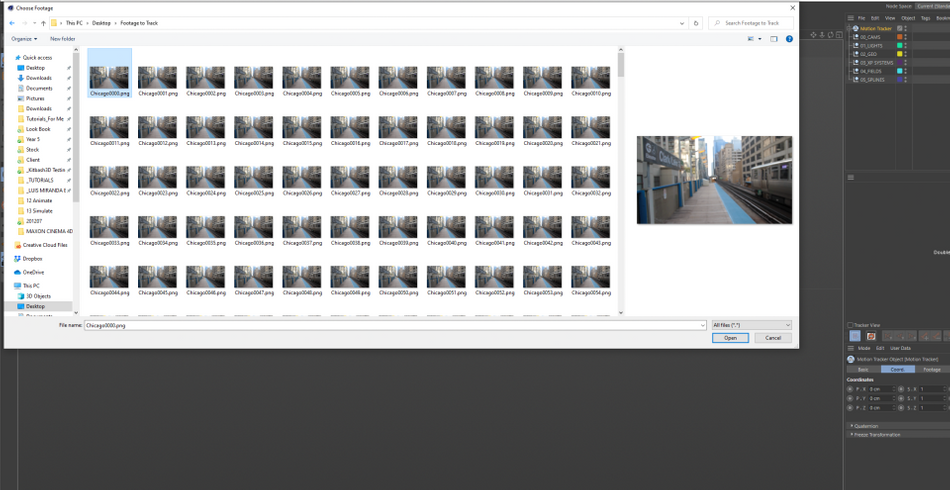
Task: Click the S.Y keyframe circle button
Action: pos(902,399)
